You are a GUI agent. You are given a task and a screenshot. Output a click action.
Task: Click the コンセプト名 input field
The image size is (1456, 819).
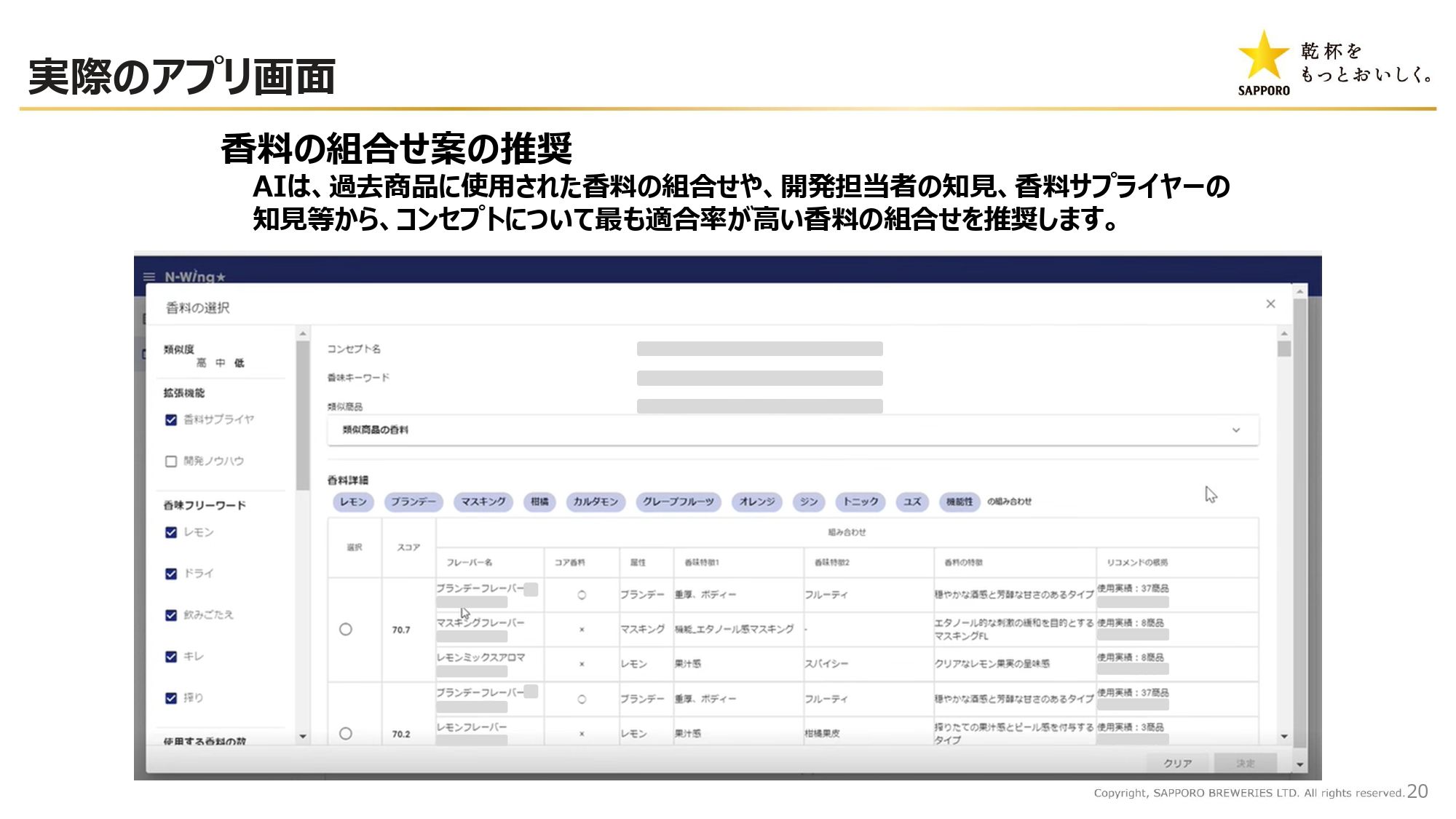coord(759,349)
